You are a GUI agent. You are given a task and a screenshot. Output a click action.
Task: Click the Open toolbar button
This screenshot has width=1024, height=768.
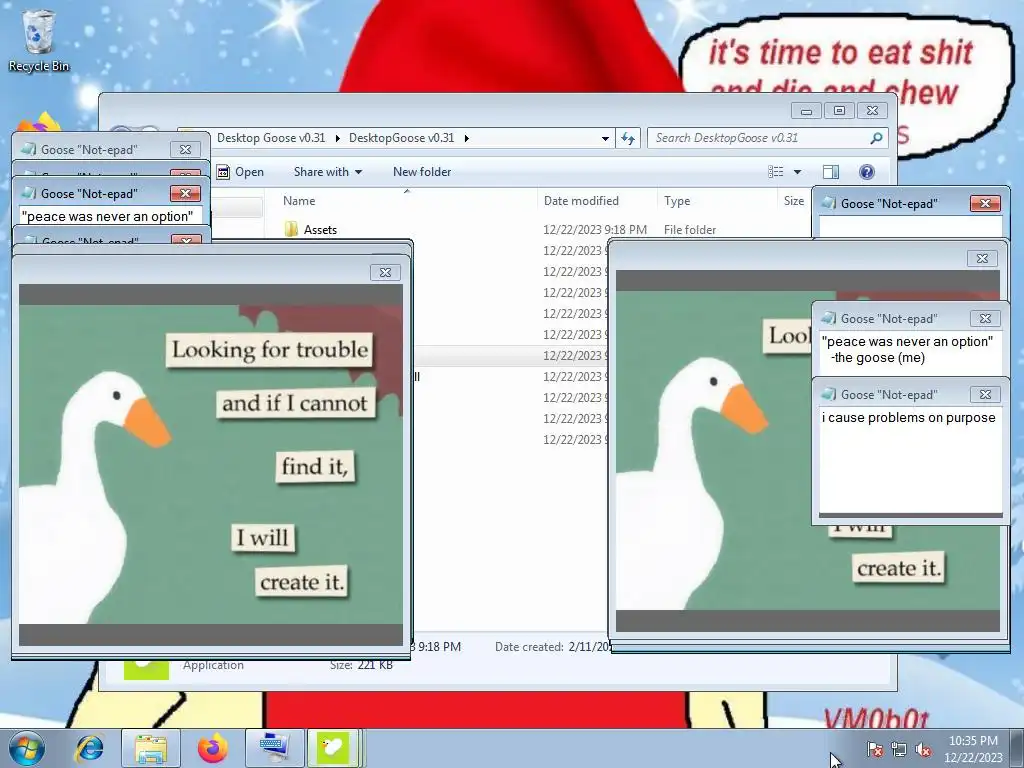(241, 172)
